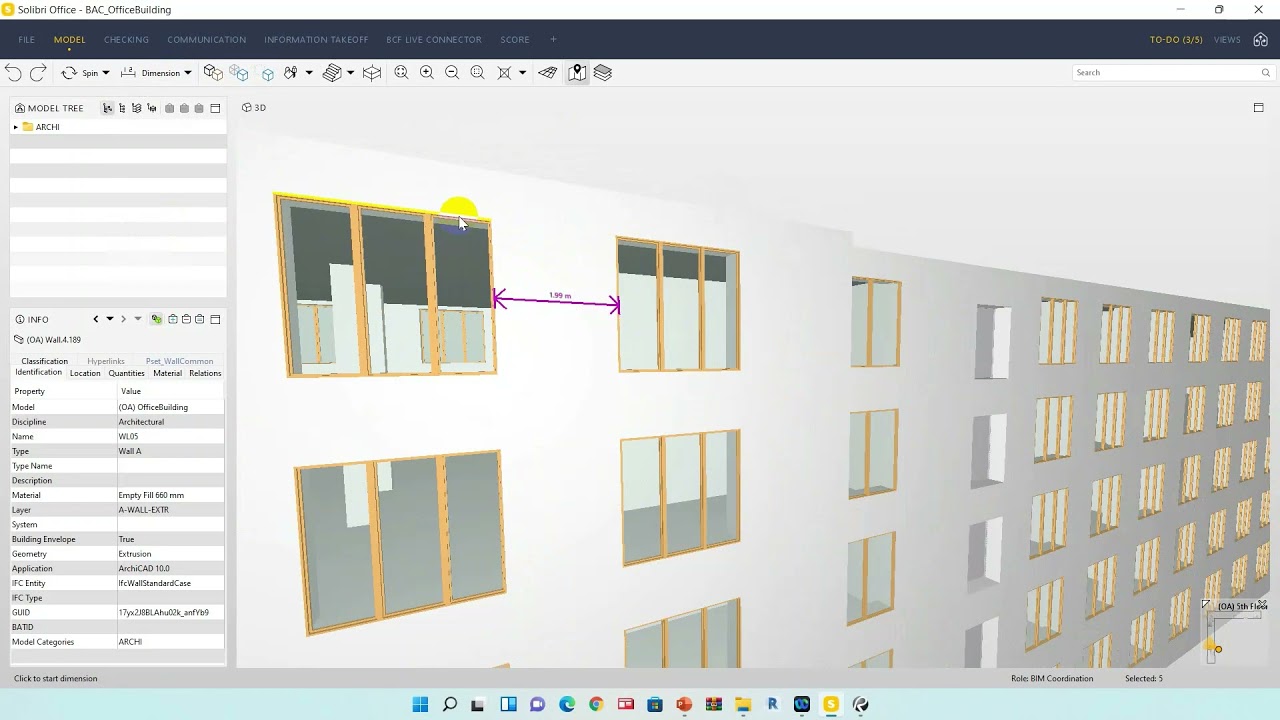
Task: Switch to the COMMUNICATION tab
Action: pyautogui.click(x=206, y=40)
